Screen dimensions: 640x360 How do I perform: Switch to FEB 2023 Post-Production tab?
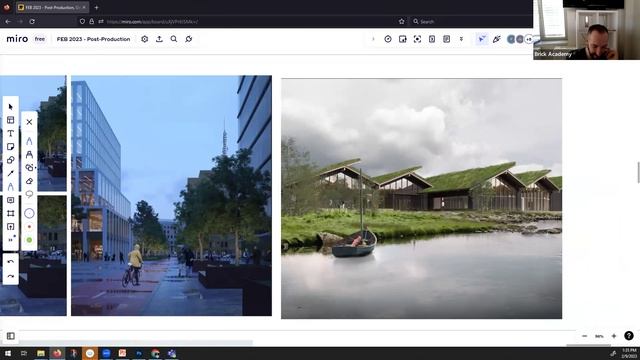pyautogui.click(x=52, y=7)
